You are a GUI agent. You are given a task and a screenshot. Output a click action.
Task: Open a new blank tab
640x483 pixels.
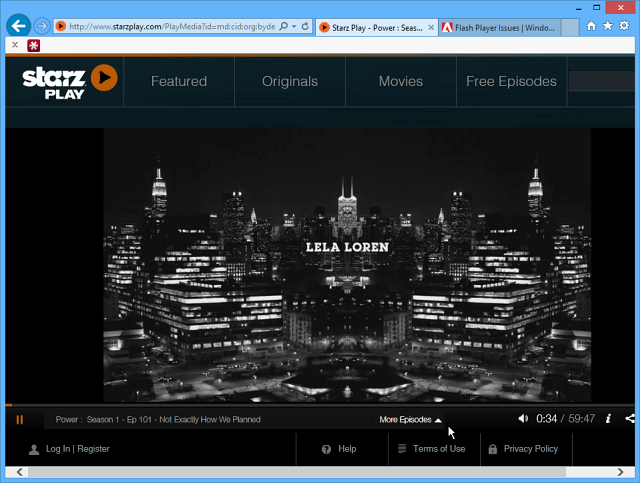tap(570, 28)
